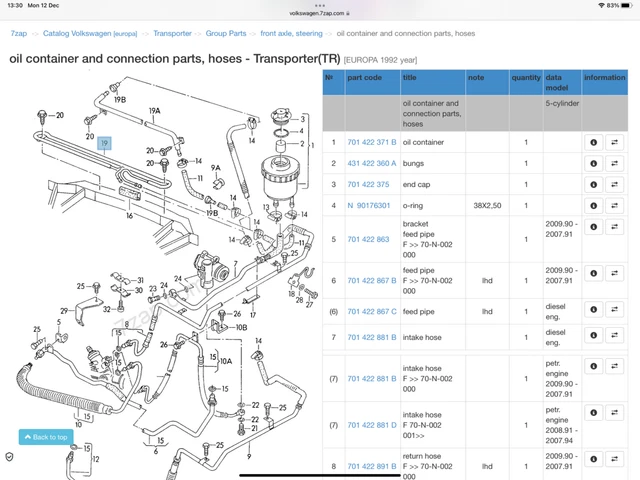Screen dimensions: 640x480
Task: Open compare arrows icon for oil container row
Action: (x=614, y=142)
